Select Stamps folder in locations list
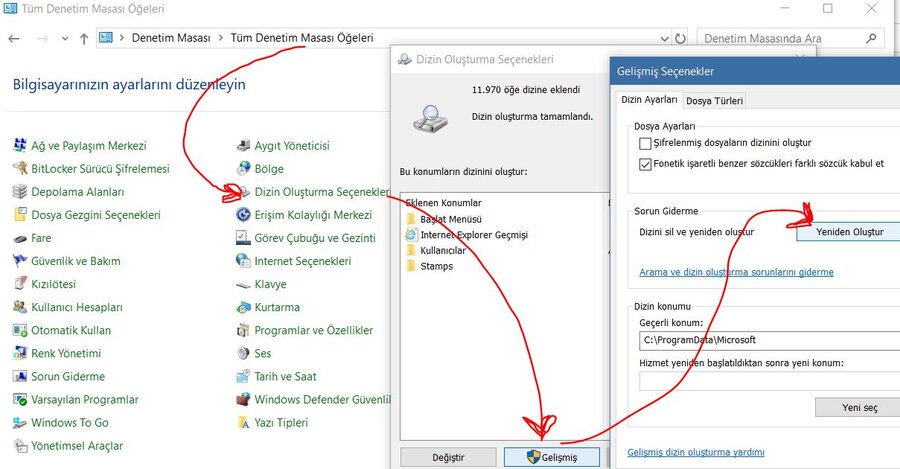This screenshot has height=469, width=900. (429, 266)
